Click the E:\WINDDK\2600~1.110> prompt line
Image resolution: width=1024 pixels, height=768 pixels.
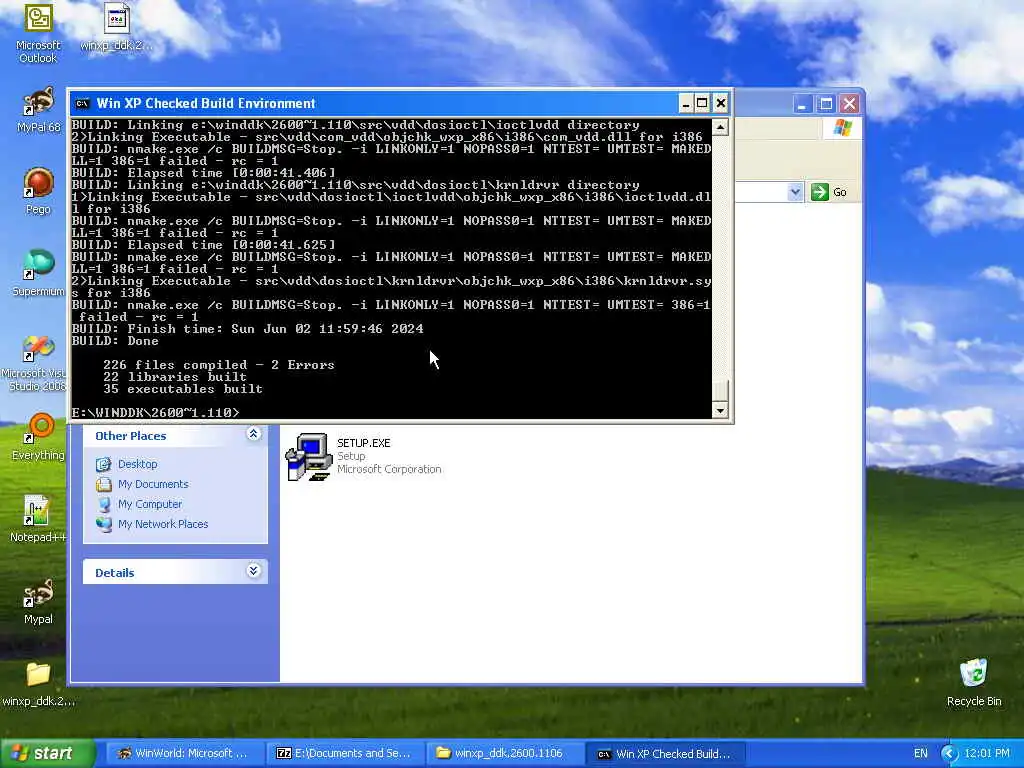[155, 413]
